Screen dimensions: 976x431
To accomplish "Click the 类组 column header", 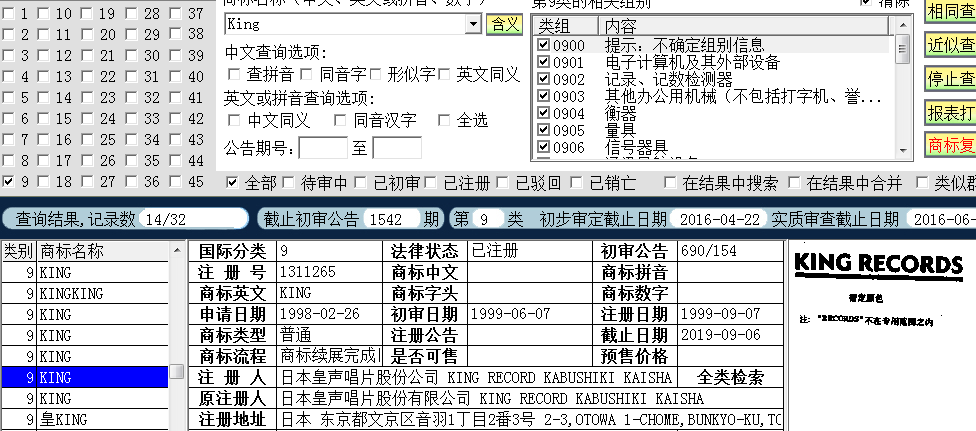I will (565, 26).
